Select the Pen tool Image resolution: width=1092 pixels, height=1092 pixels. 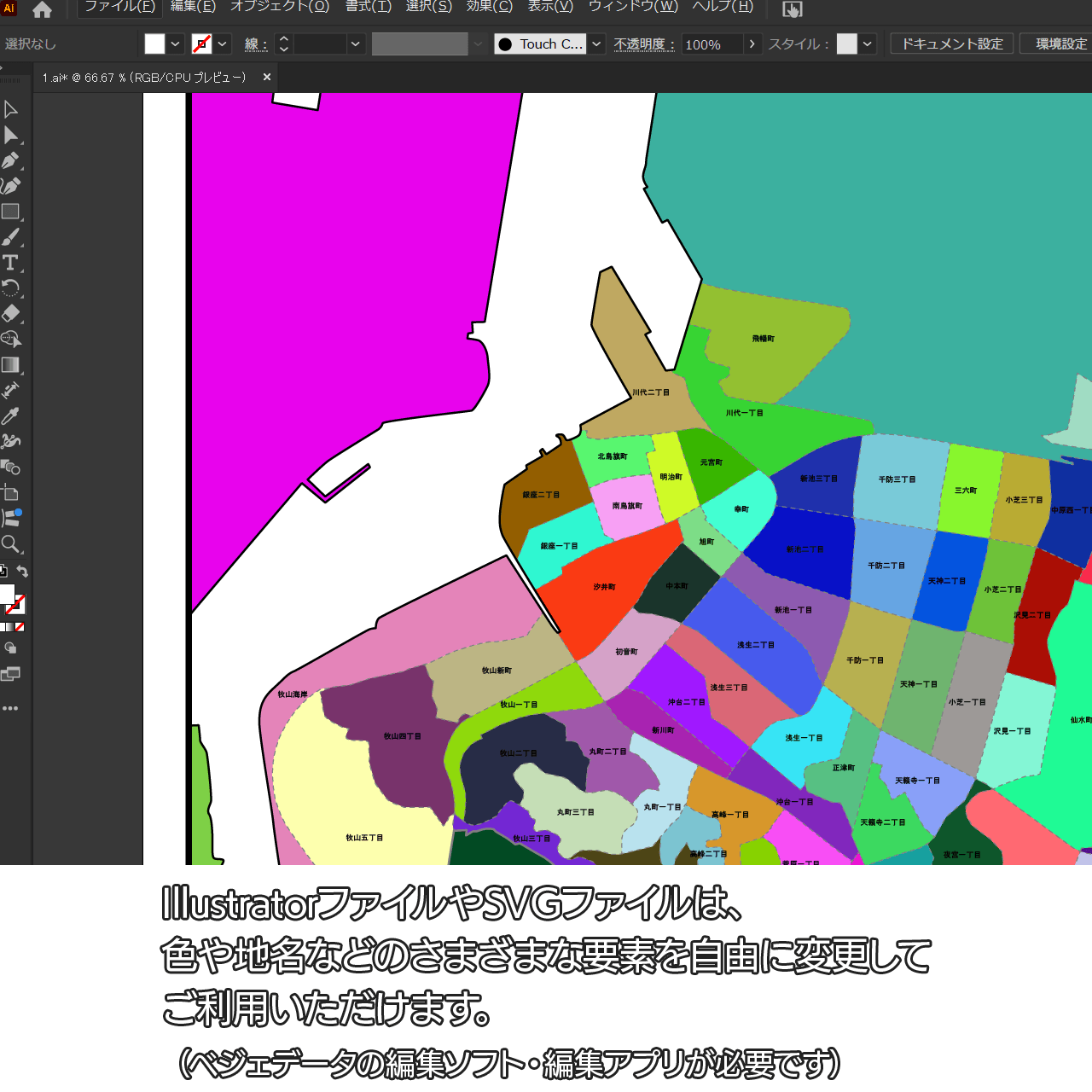[x=10, y=160]
